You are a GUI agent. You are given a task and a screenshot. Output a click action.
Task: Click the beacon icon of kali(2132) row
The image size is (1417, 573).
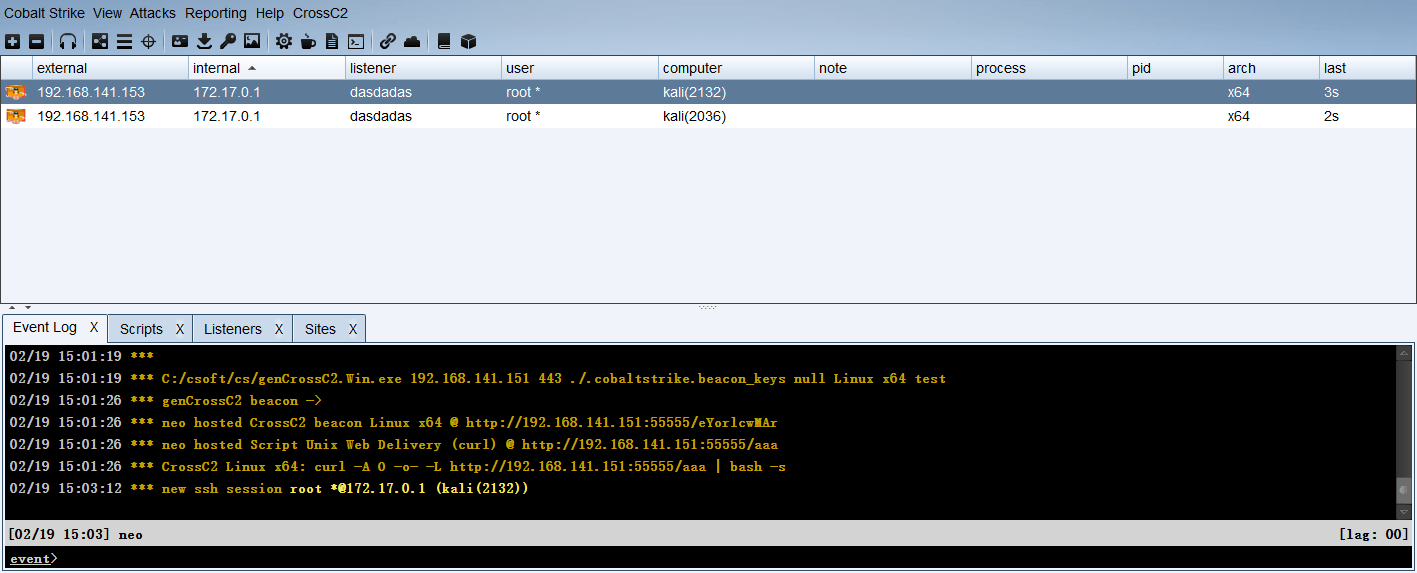tap(16, 92)
